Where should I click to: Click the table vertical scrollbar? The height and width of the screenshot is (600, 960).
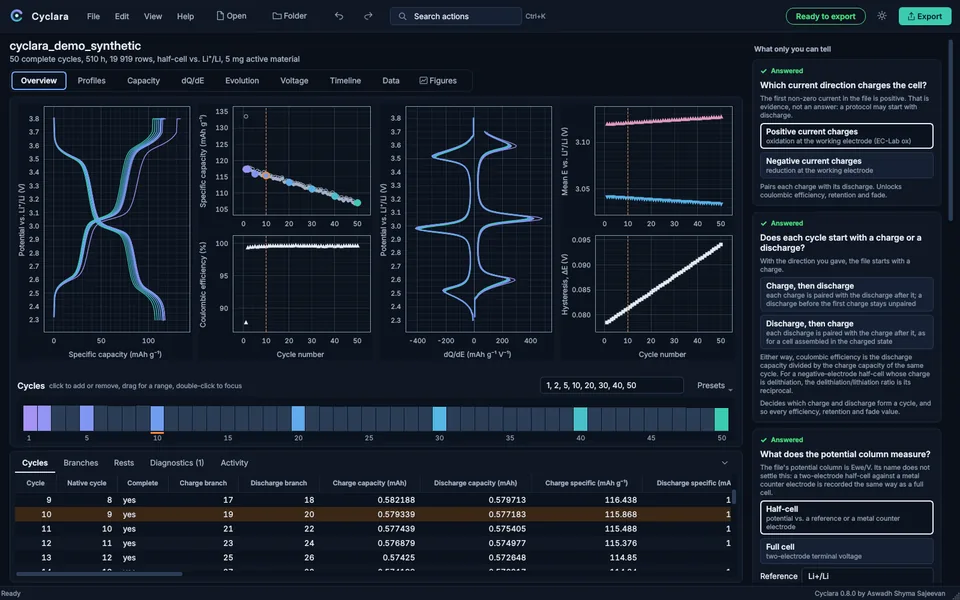(734, 497)
